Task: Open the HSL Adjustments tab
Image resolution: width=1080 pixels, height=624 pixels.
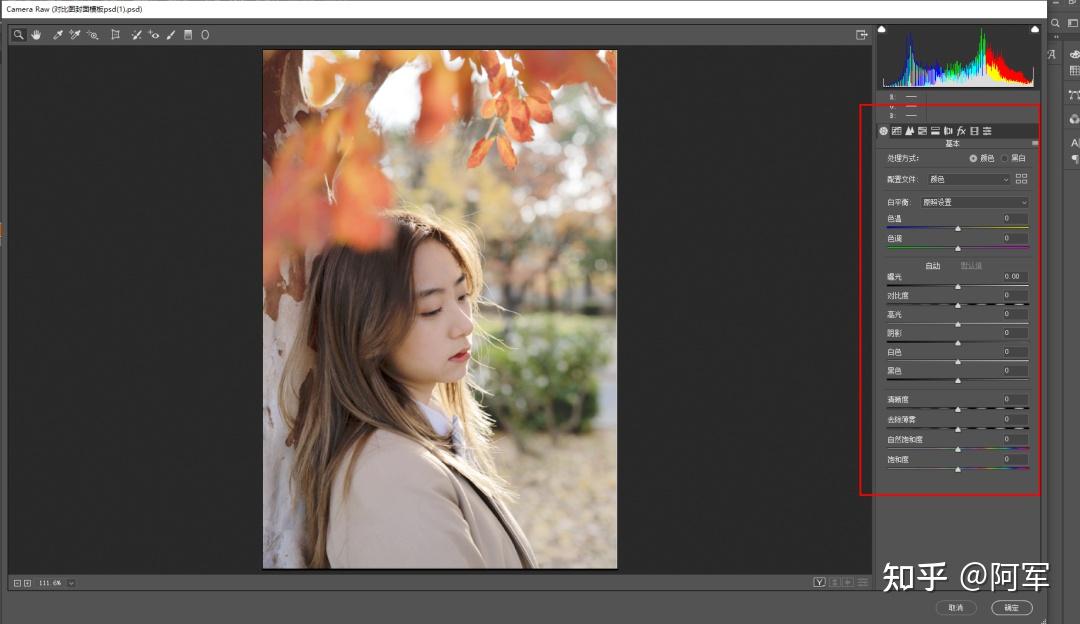Action: [x=922, y=131]
